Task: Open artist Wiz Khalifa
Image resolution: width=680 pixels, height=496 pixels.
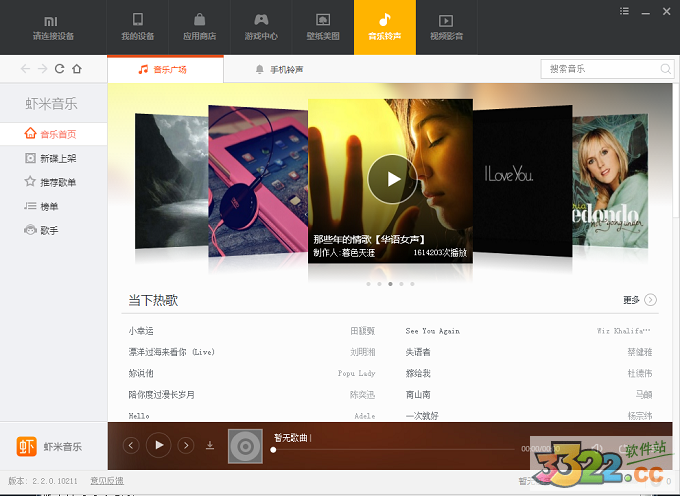Action: (x=624, y=331)
